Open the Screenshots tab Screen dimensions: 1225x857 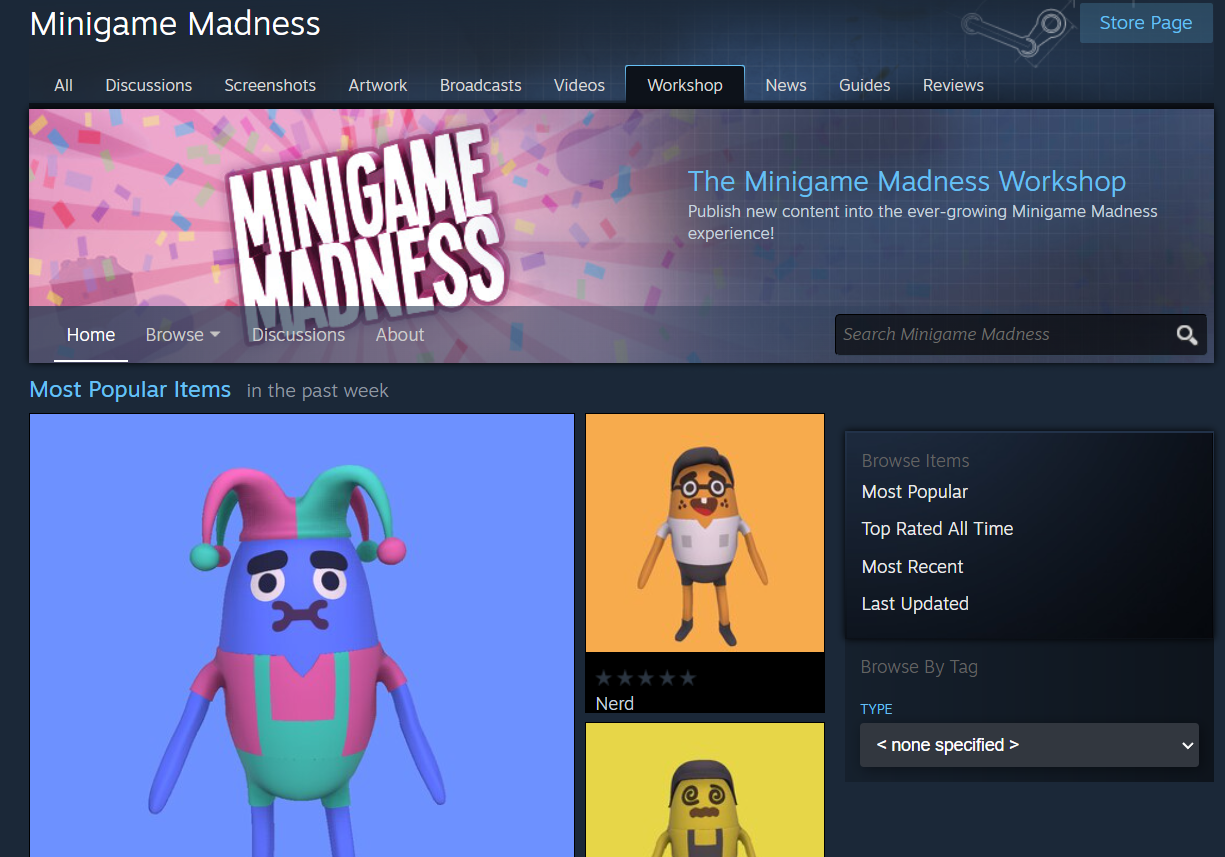coord(270,85)
